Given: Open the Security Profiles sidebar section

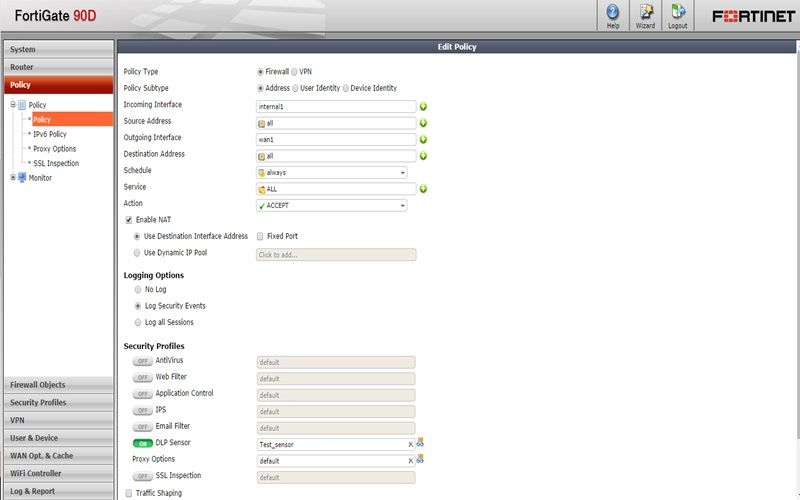Looking at the screenshot, I should 59,403.
